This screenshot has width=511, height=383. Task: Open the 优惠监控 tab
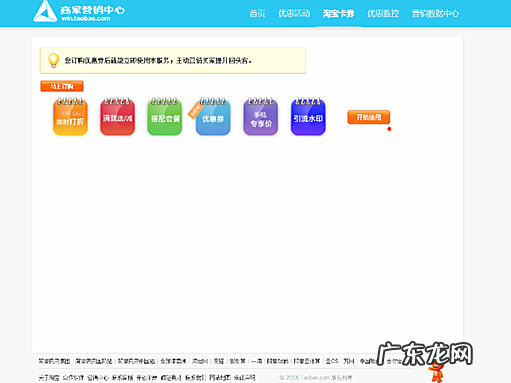click(383, 14)
